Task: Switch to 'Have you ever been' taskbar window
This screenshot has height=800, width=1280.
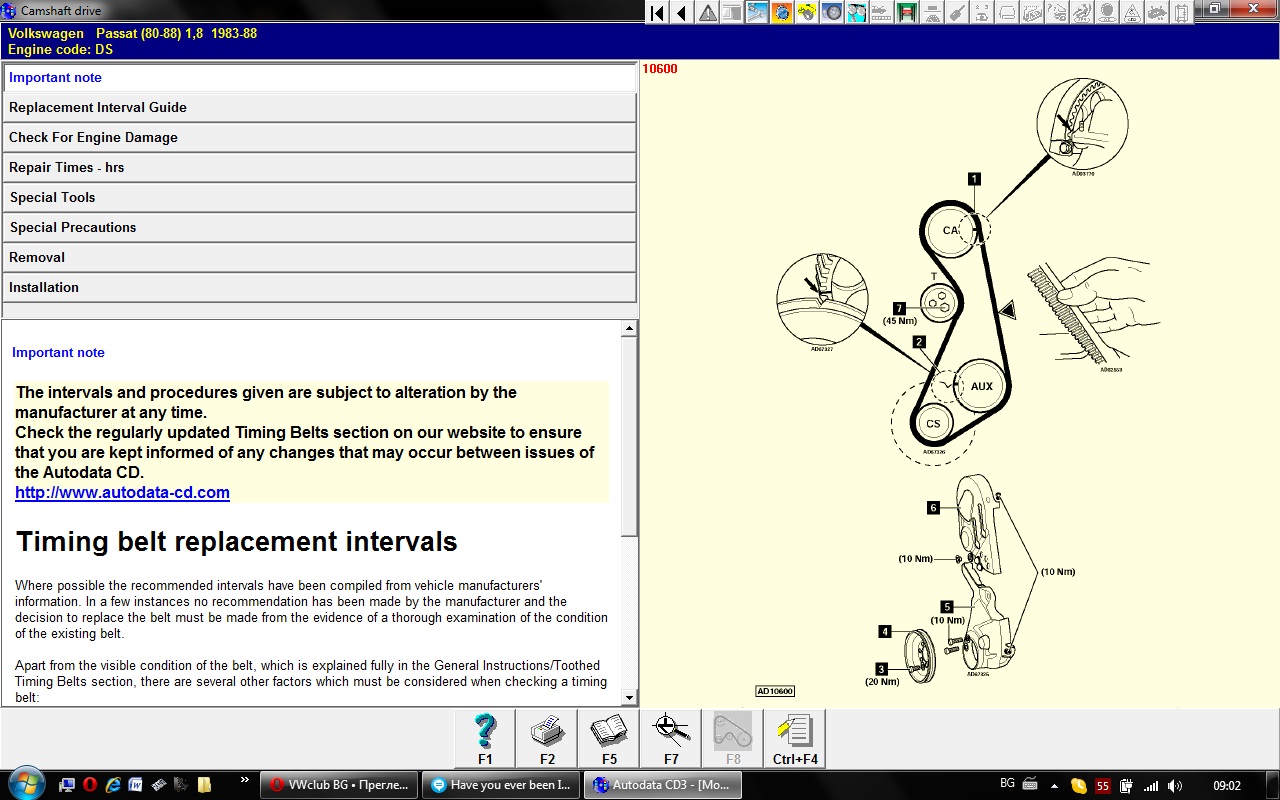Action: (x=501, y=785)
